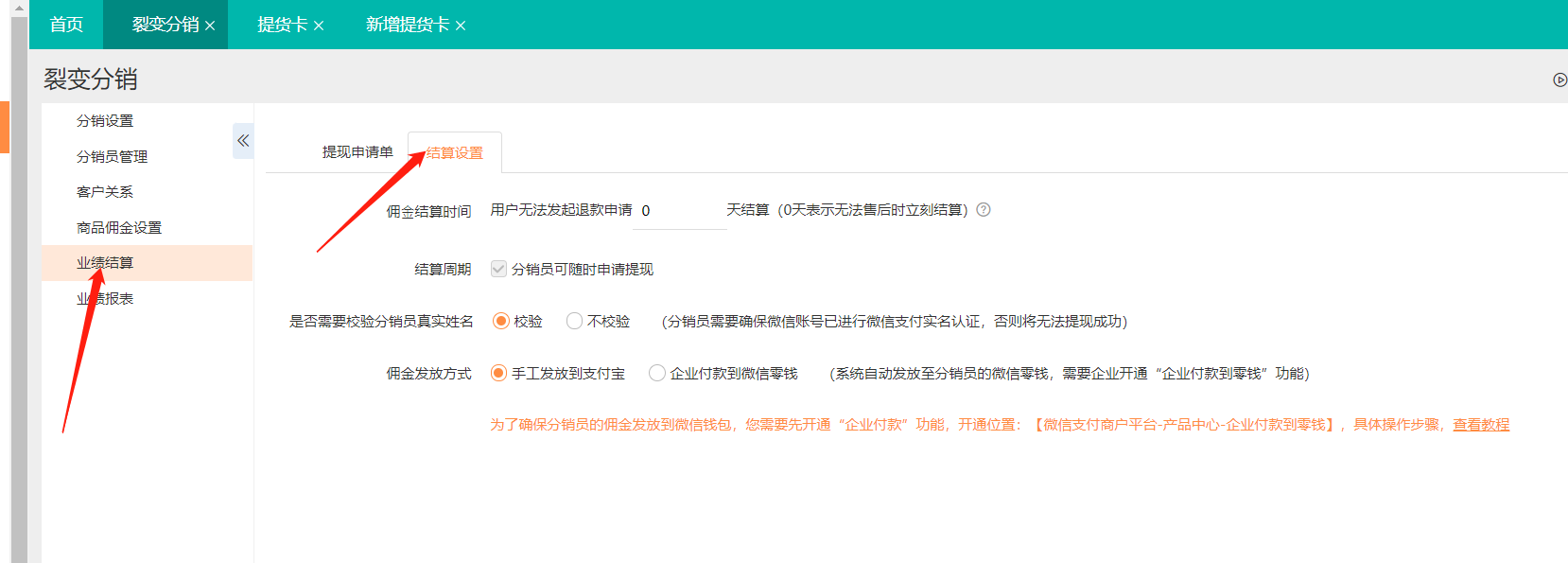The image size is (1568, 563).
Task: Collapse the sidebar with double-chevron icon
Action: pos(243,141)
